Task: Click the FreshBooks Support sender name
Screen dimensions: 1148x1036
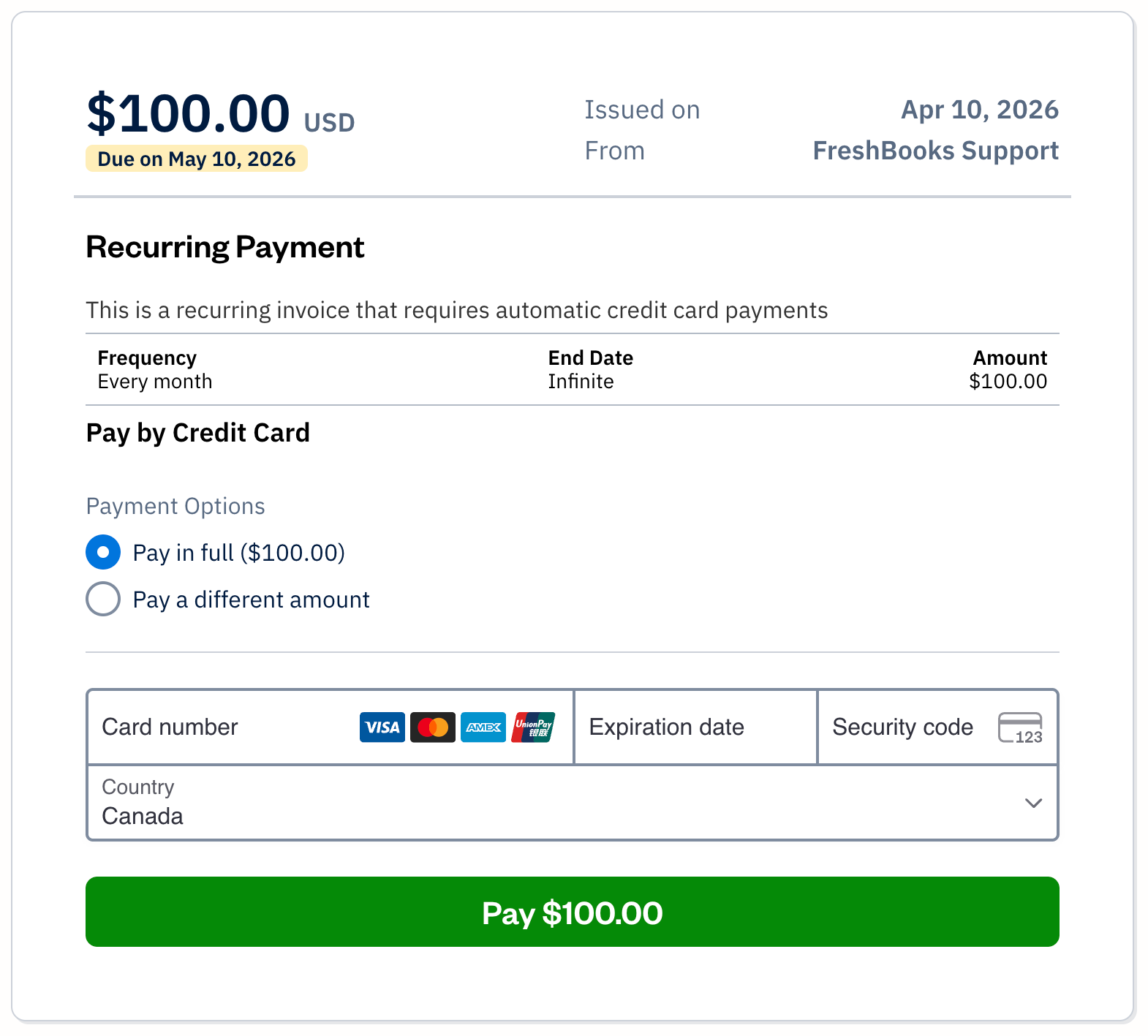Action: click(x=935, y=151)
